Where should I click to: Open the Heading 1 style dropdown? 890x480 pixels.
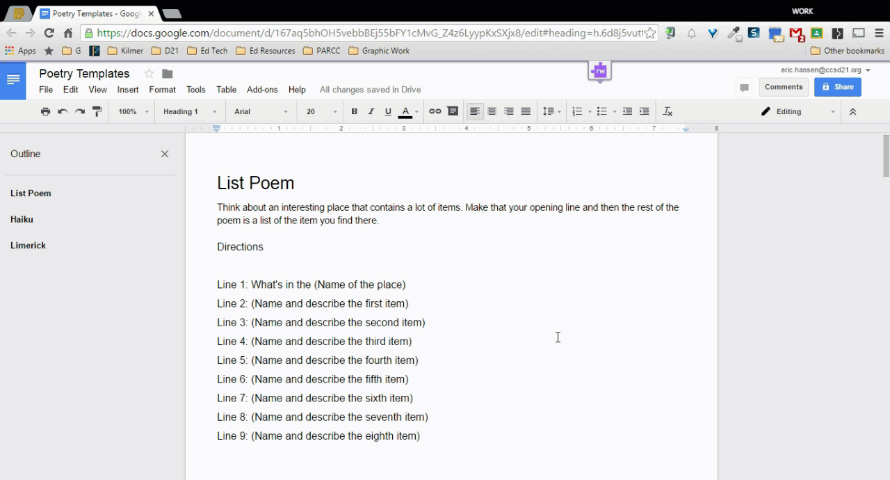190,112
